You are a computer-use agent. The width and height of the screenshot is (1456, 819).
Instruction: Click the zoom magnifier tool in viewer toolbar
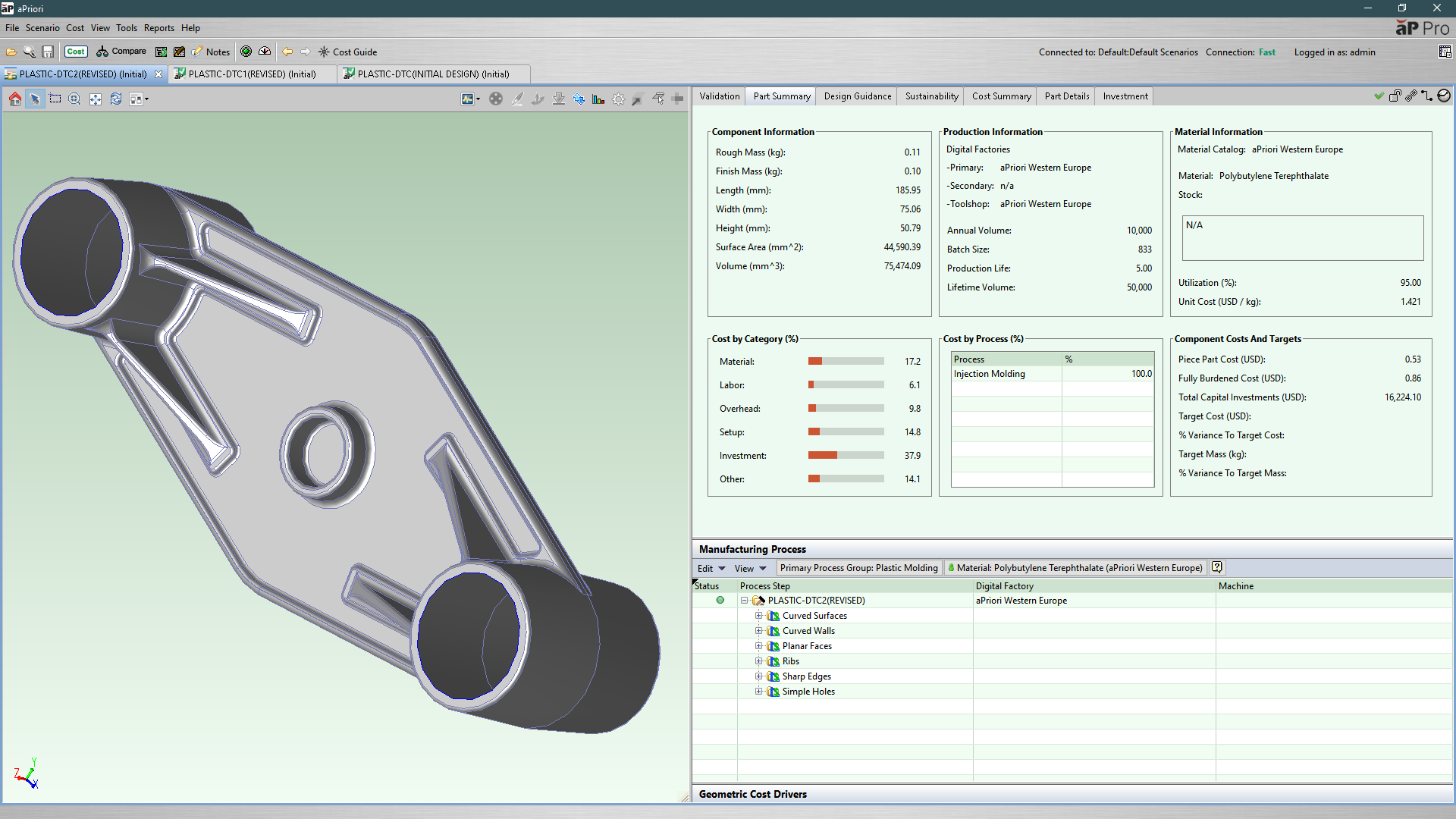pyautogui.click(x=74, y=99)
